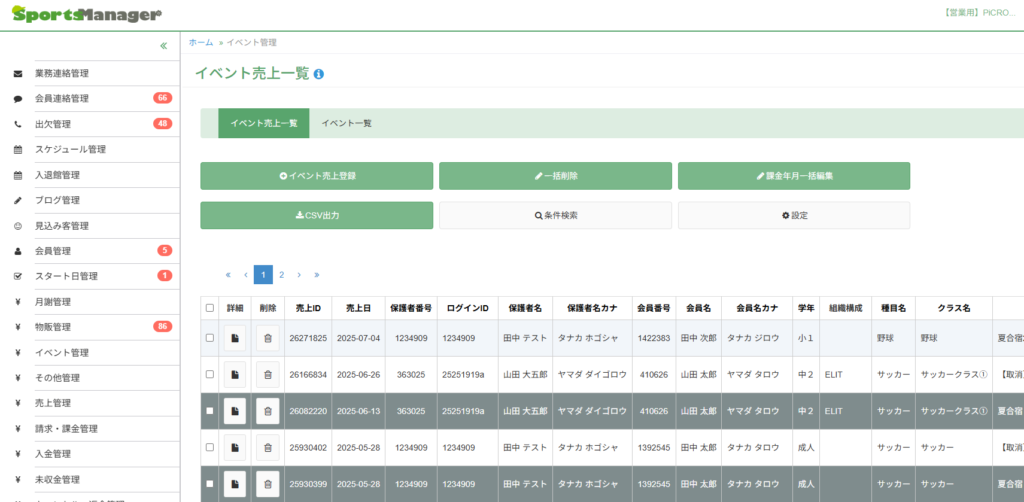Delete row 26271825 with trash icon
The image size is (1024, 502).
tap(268, 338)
